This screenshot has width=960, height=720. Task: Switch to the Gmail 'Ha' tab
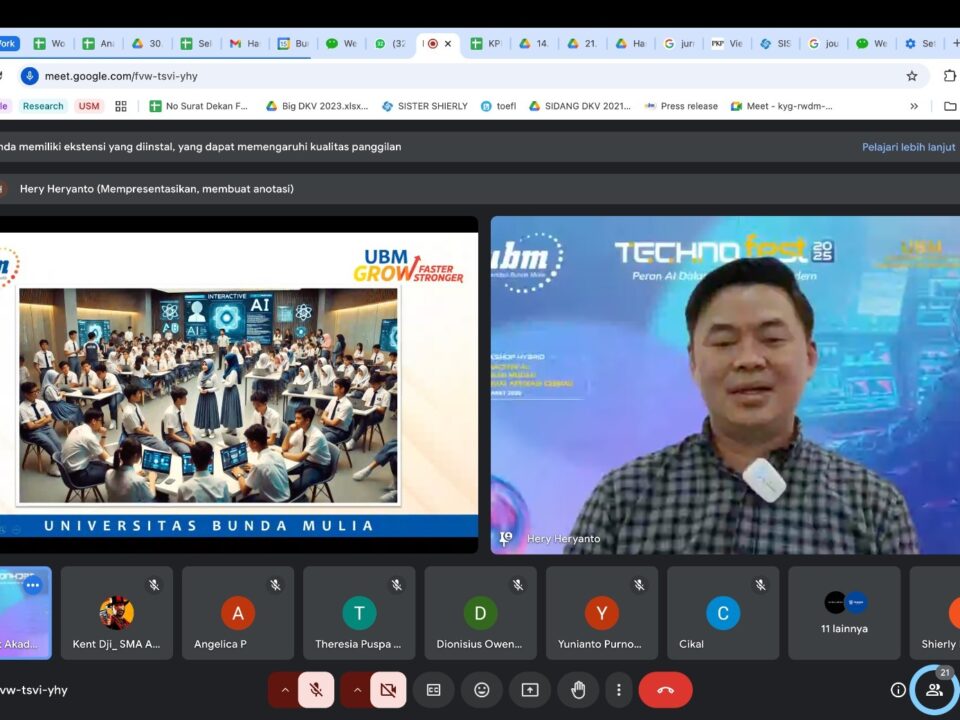point(245,43)
